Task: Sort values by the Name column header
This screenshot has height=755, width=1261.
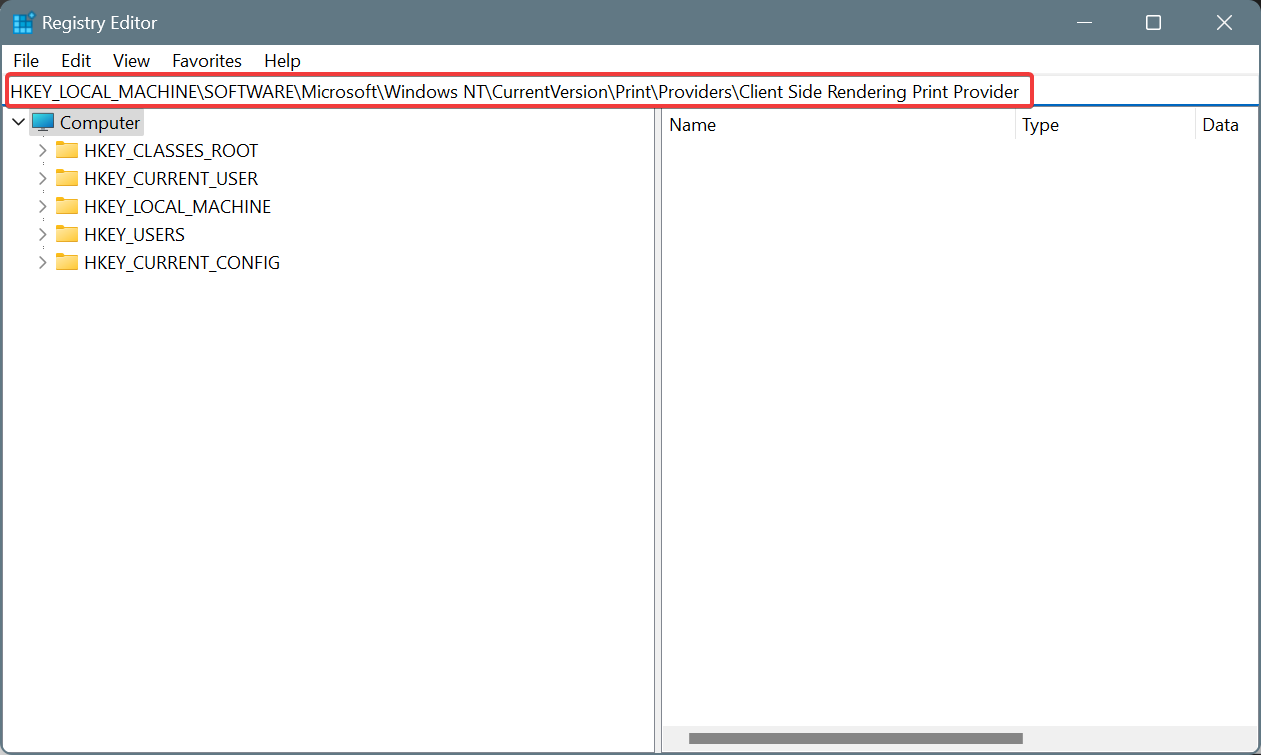Action: point(838,125)
